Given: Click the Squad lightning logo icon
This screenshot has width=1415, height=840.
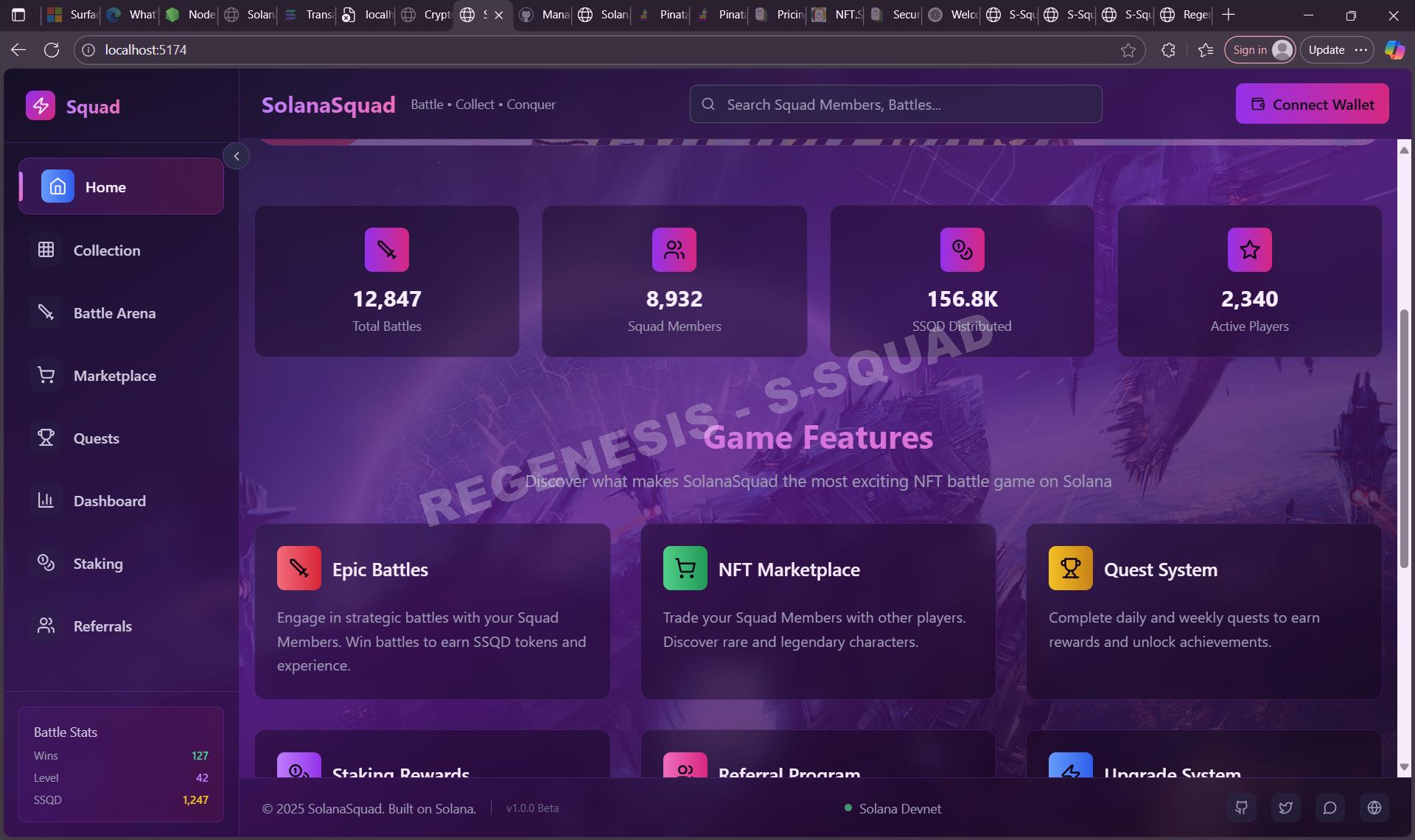Looking at the screenshot, I should coord(41,105).
